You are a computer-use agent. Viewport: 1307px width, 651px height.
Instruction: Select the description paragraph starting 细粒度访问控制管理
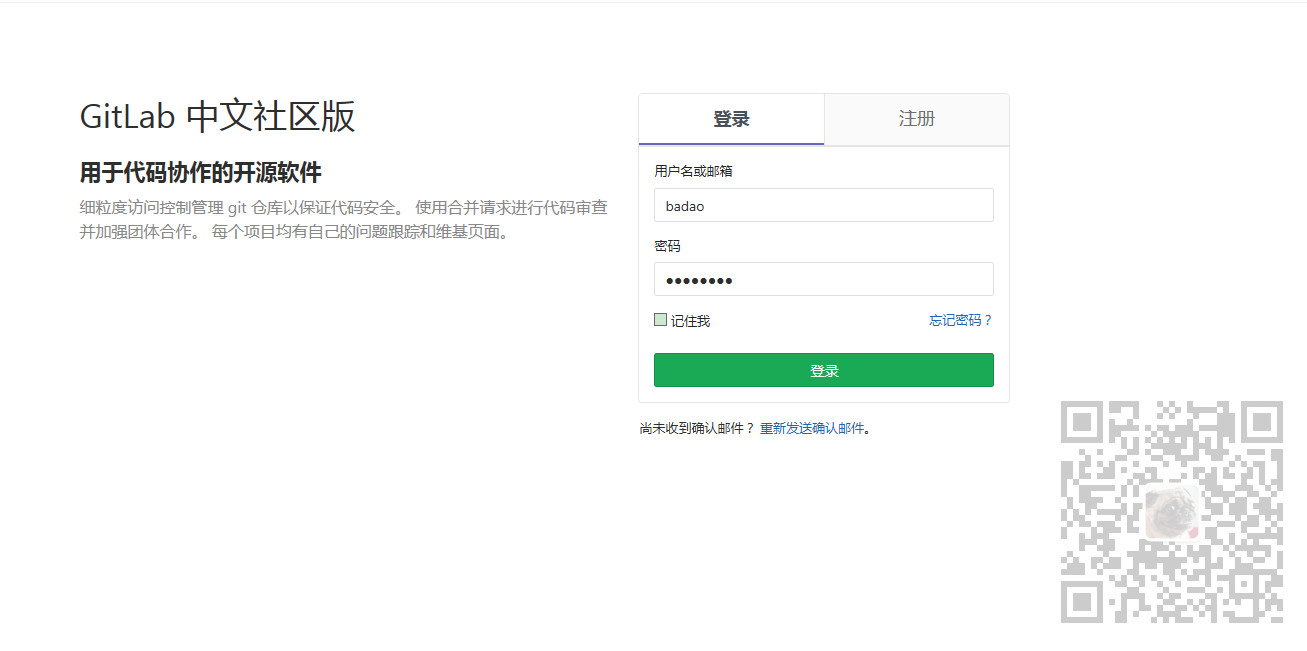point(344,220)
